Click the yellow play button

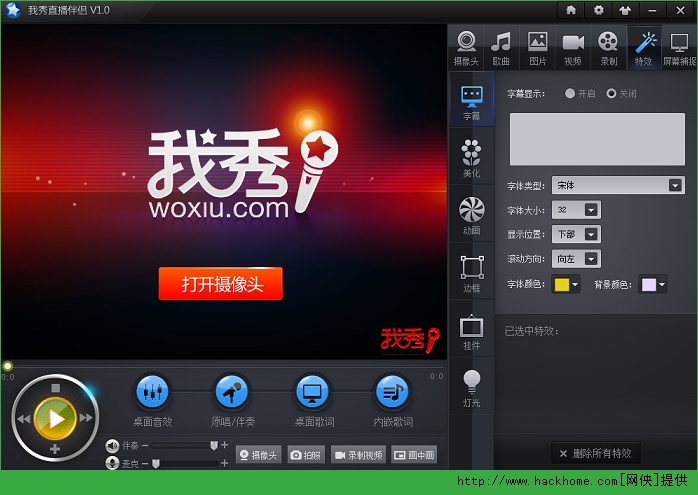(x=55, y=418)
